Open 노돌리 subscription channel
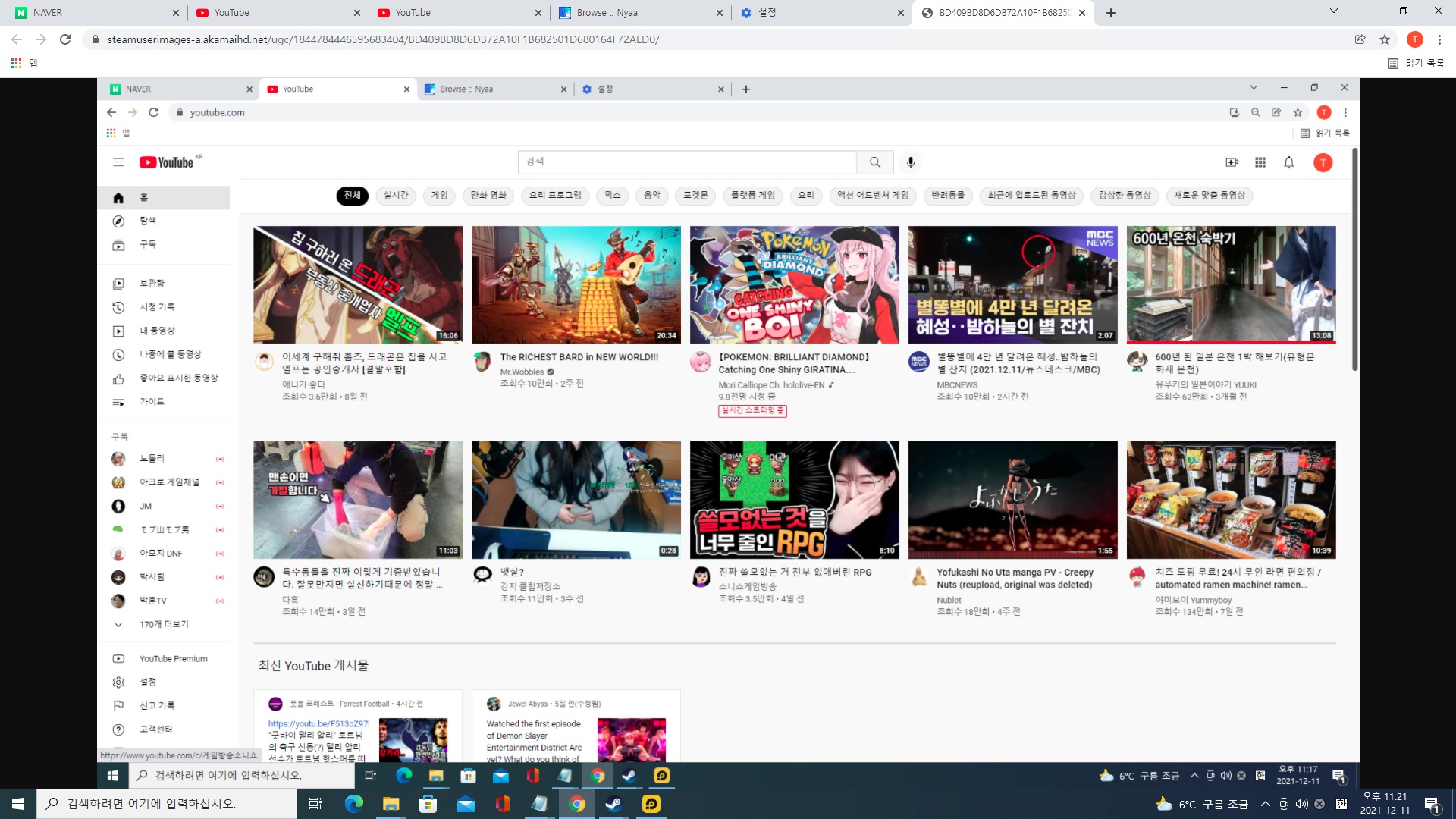Screen dimensions: 1456x819 coord(164,459)
